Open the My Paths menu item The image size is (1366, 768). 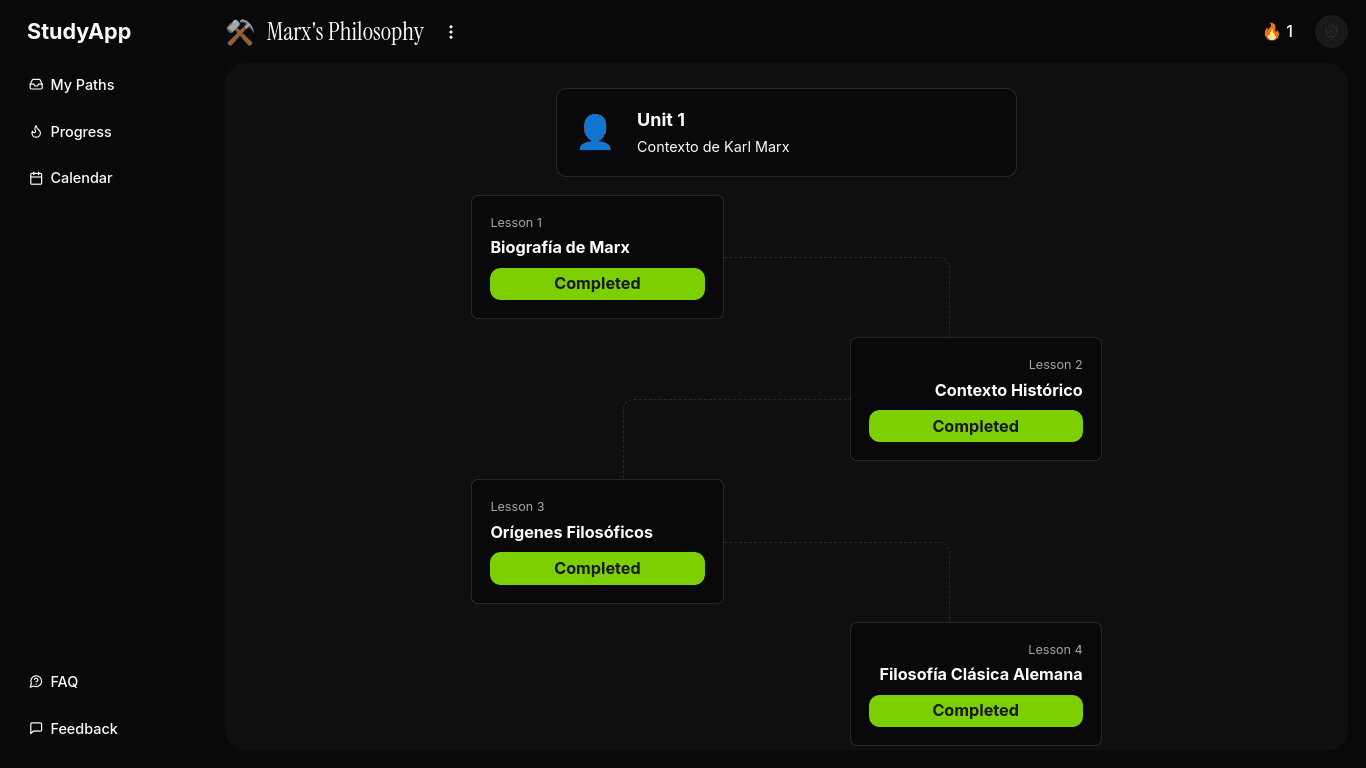[x=82, y=85]
